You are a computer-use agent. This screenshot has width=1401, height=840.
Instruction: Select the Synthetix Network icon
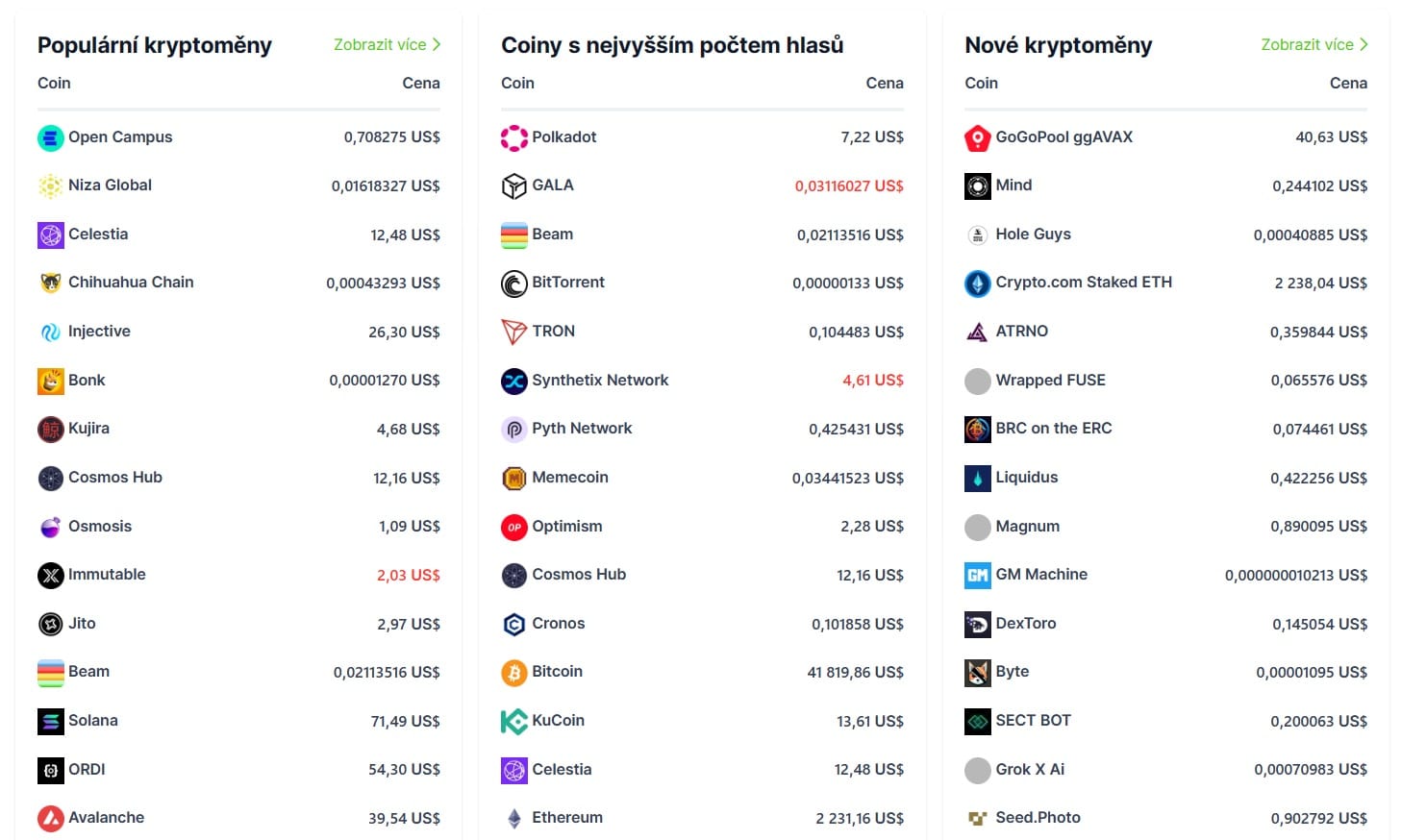[x=514, y=381]
